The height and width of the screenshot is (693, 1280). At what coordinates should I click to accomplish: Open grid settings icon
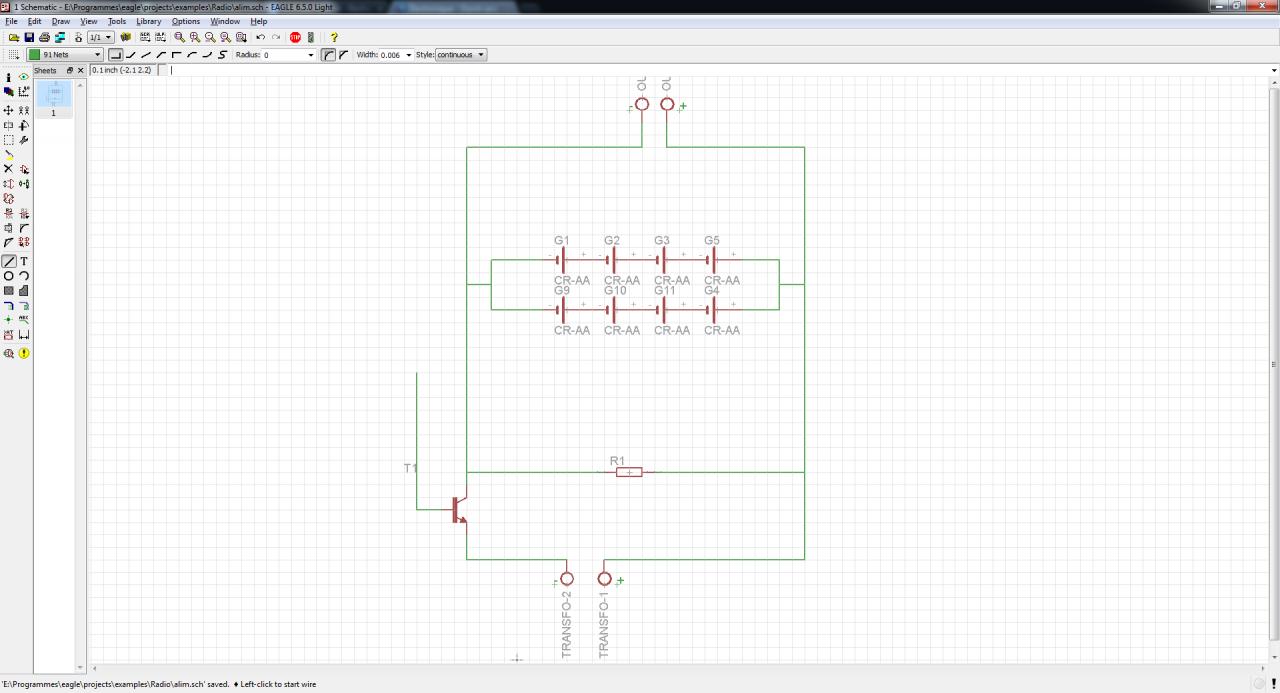click(x=14, y=54)
